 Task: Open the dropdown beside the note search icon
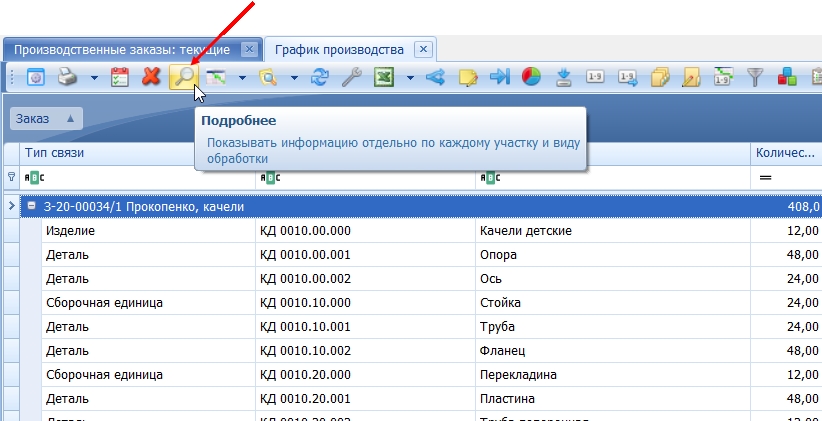[294, 78]
